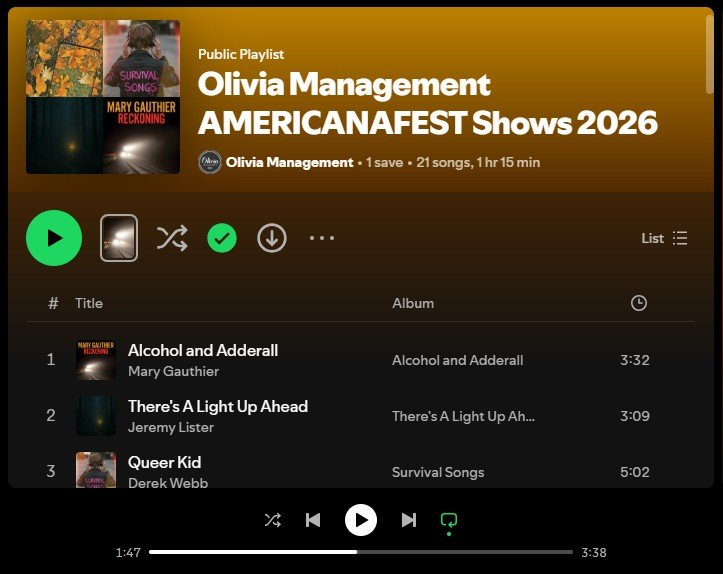Download the playlist for offline listening

(272, 238)
